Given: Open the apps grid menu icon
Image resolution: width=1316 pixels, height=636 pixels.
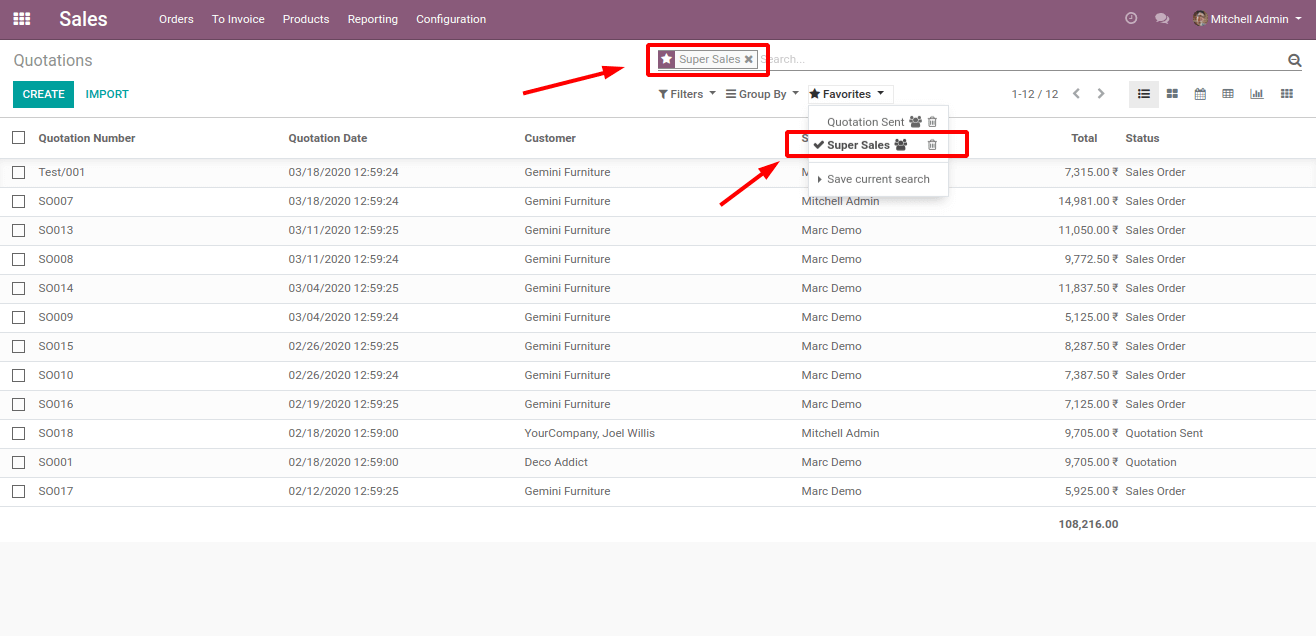Looking at the screenshot, I should tap(21, 19).
